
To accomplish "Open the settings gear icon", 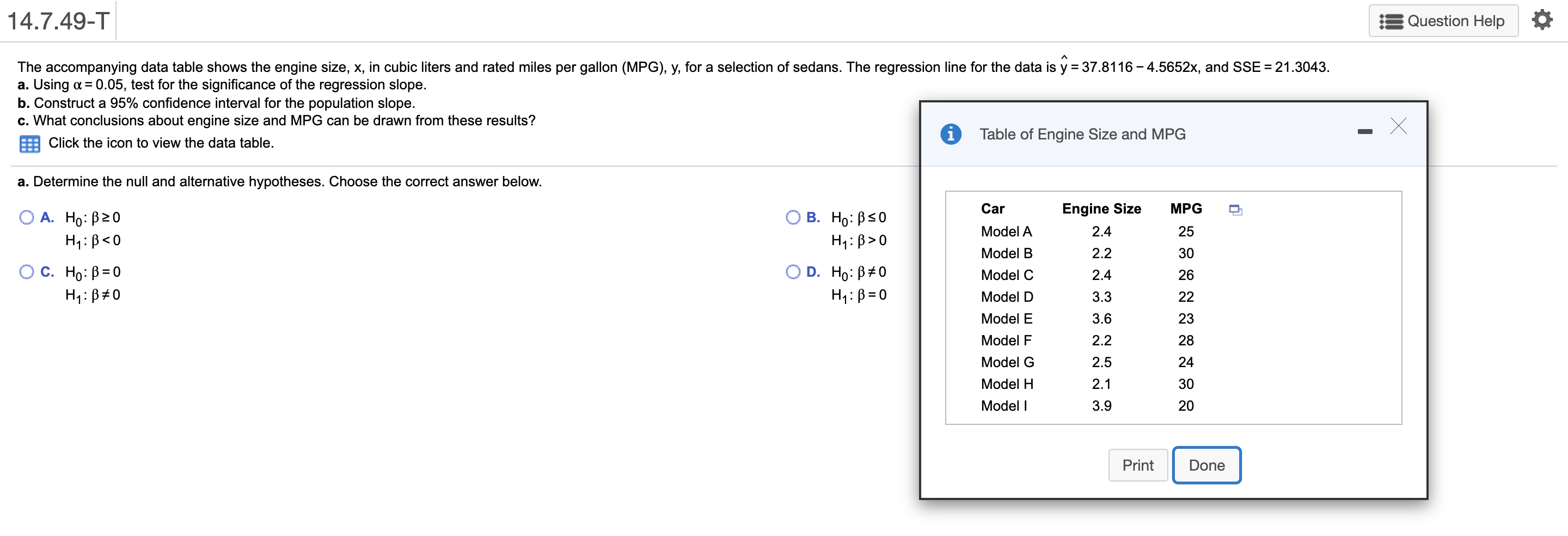I will (1542, 20).
